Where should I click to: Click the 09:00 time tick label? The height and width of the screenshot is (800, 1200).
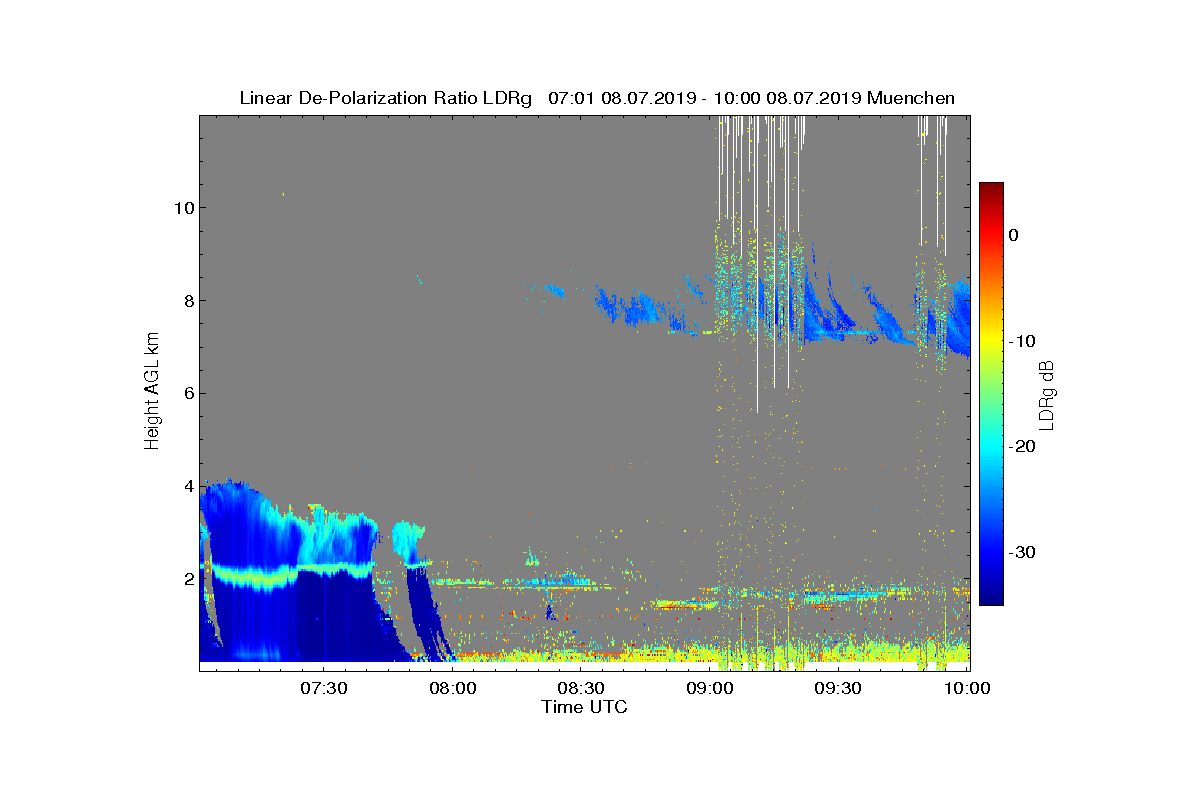(x=712, y=688)
